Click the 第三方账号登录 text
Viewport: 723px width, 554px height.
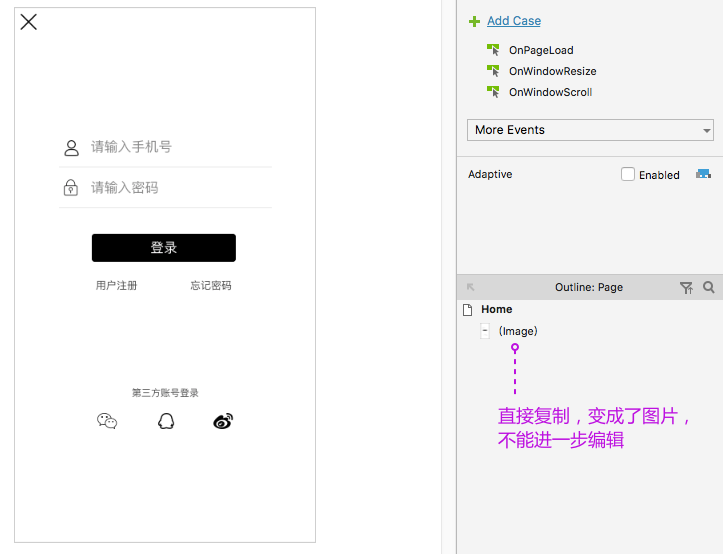[165, 393]
